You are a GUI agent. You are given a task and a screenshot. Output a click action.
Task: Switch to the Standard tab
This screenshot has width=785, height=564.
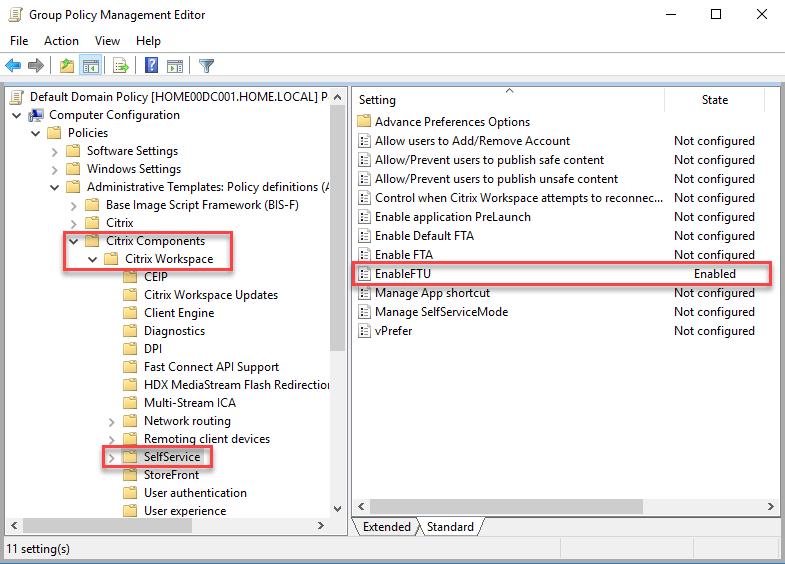(450, 527)
